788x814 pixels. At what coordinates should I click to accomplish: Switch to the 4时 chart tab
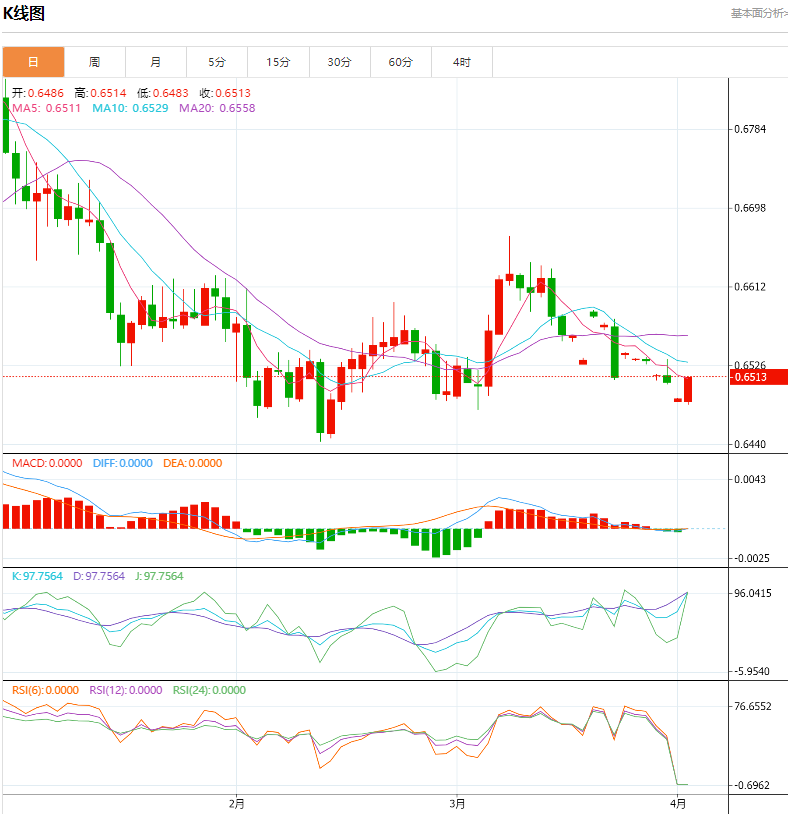click(462, 62)
